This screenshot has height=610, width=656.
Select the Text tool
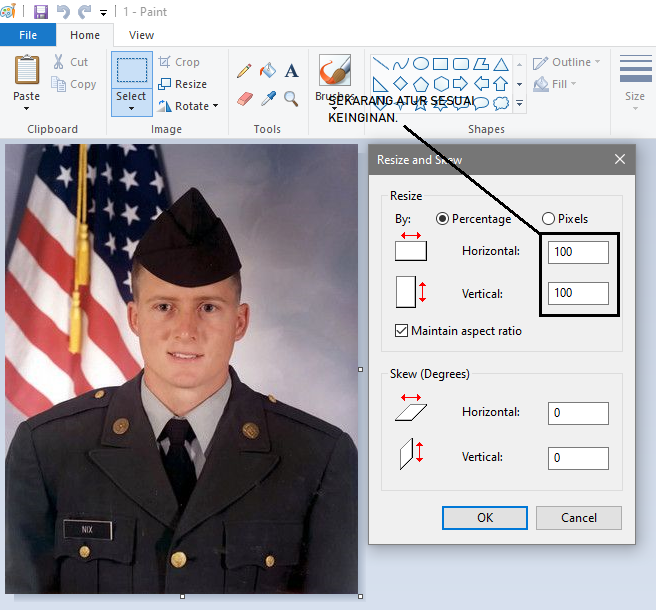click(292, 70)
